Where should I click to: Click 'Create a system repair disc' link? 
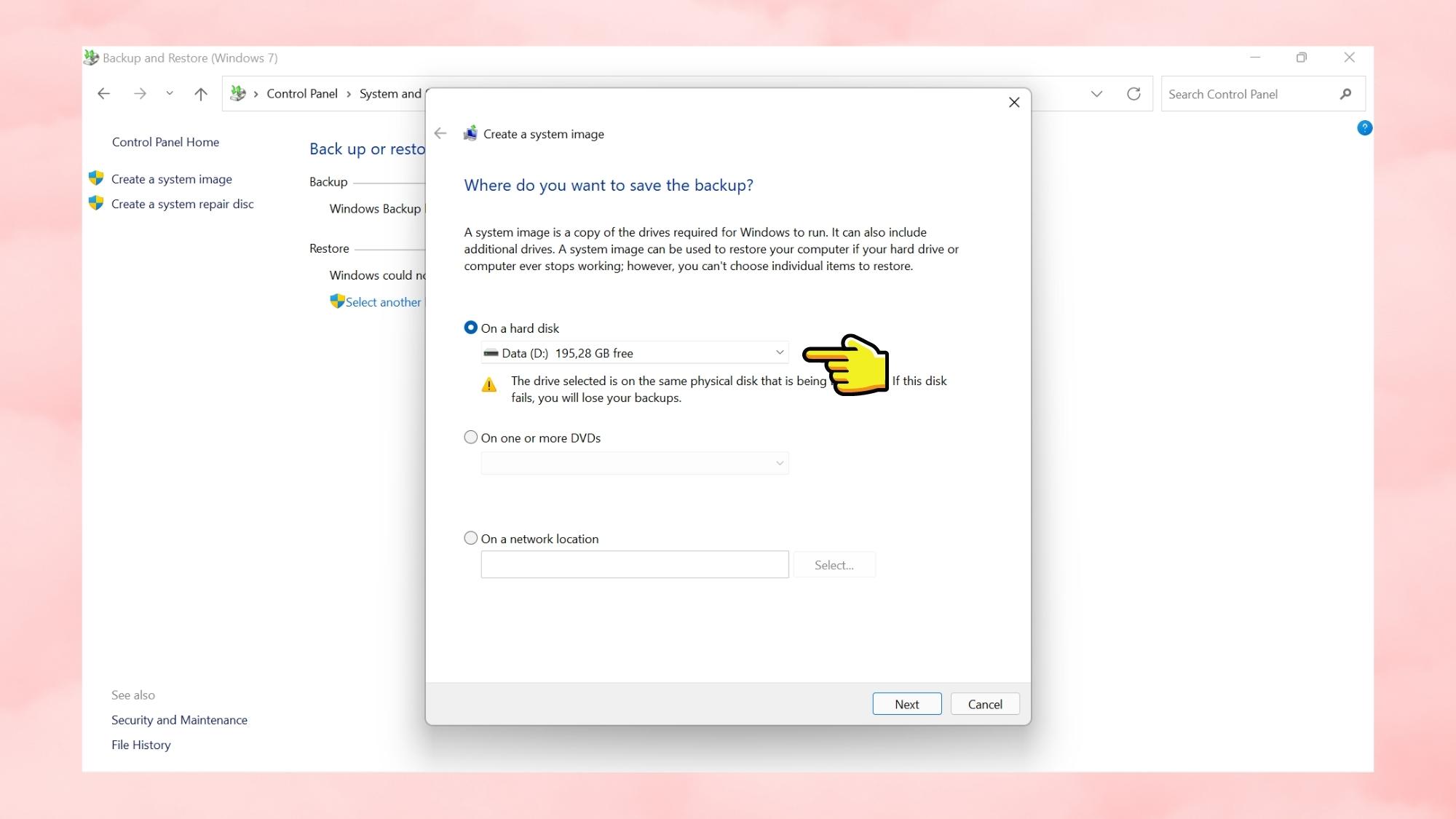point(183,204)
